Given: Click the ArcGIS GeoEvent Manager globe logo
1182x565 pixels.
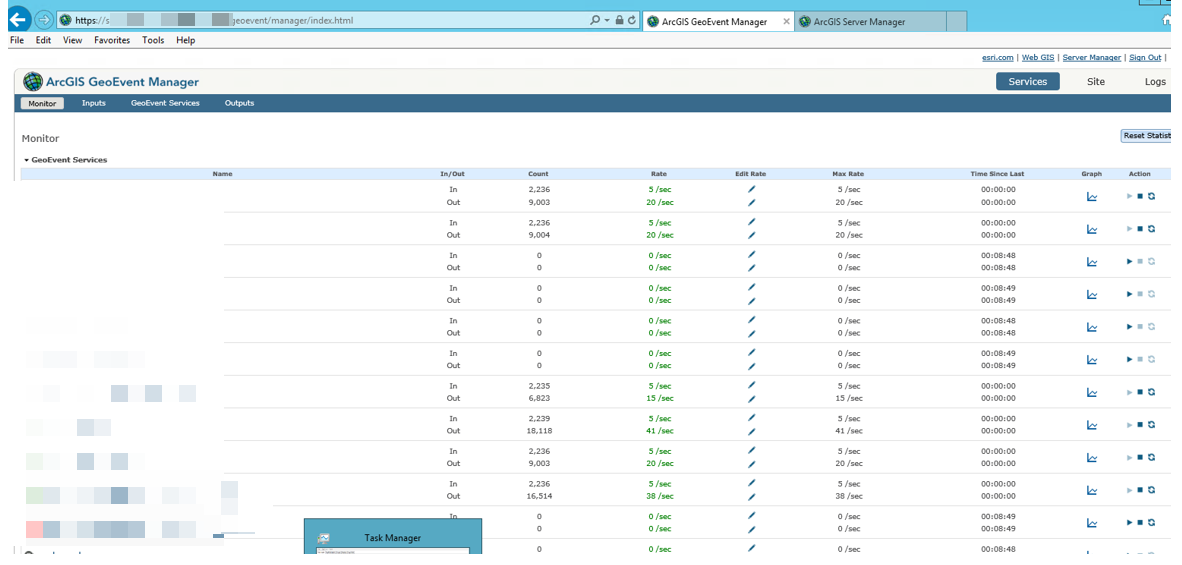Looking at the screenshot, I should pos(33,81).
